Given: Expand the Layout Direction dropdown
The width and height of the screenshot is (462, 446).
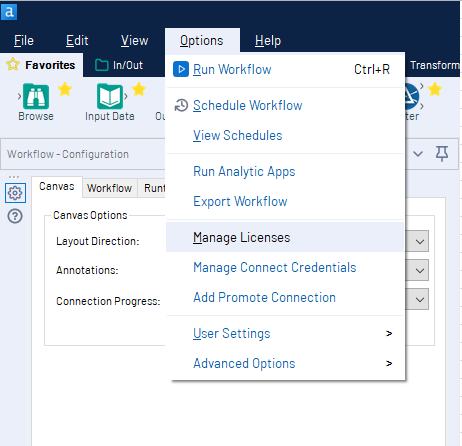Looking at the screenshot, I should pyautogui.click(x=420, y=241).
